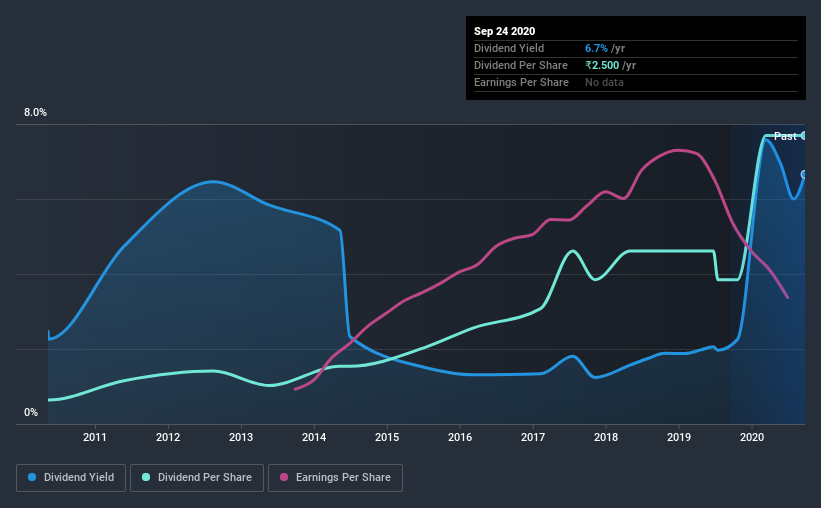821x508 pixels.
Task: Toggle the Earnings Per Share legend button
Action: (x=335, y=478)
